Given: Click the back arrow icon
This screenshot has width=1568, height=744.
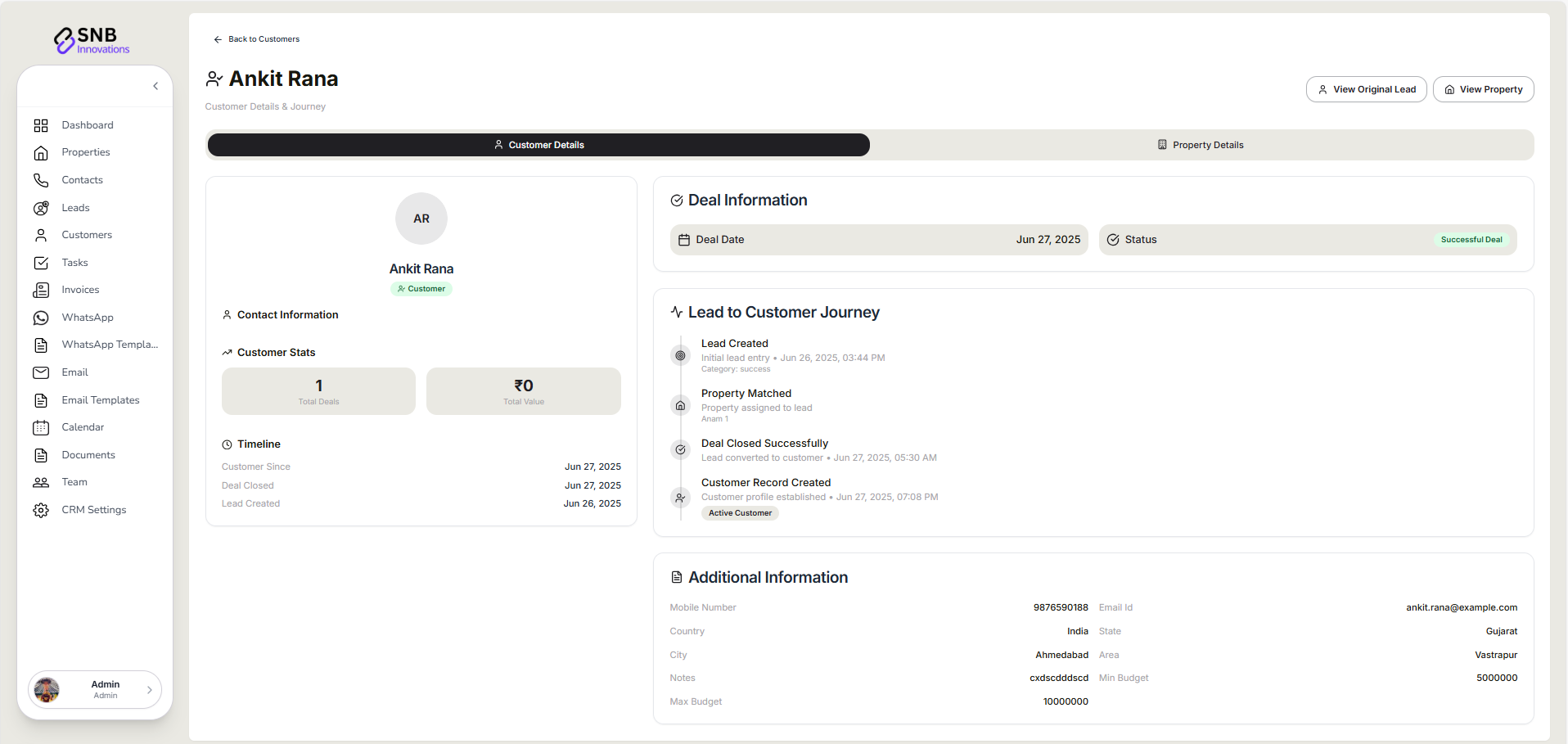Looking at the screenshot, I should coord(218,39).
